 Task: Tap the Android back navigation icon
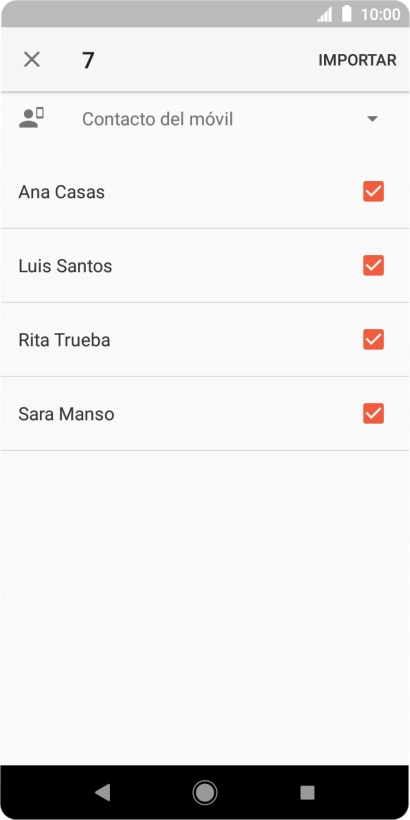(102, 793)
